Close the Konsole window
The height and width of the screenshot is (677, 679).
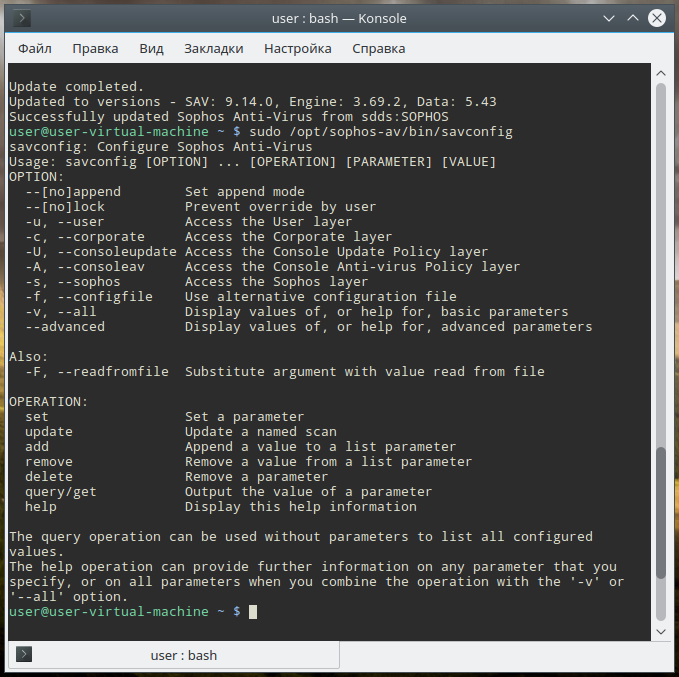(x=656, y=18)
